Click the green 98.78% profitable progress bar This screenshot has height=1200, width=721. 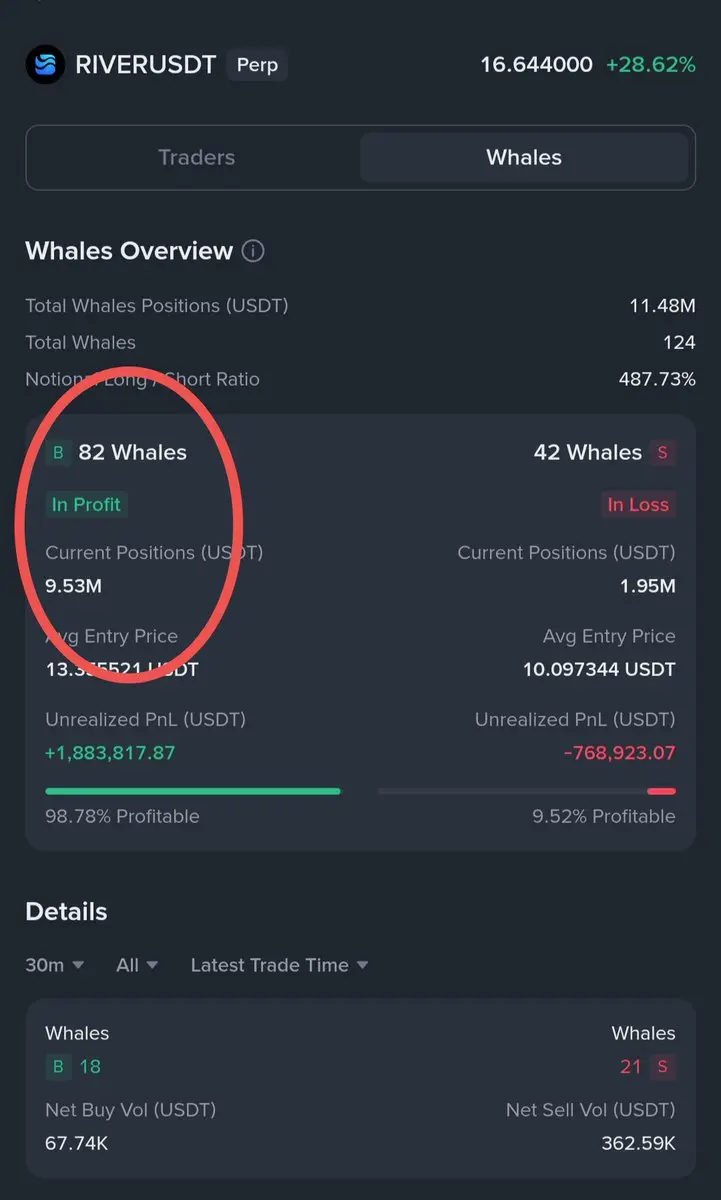193,791
